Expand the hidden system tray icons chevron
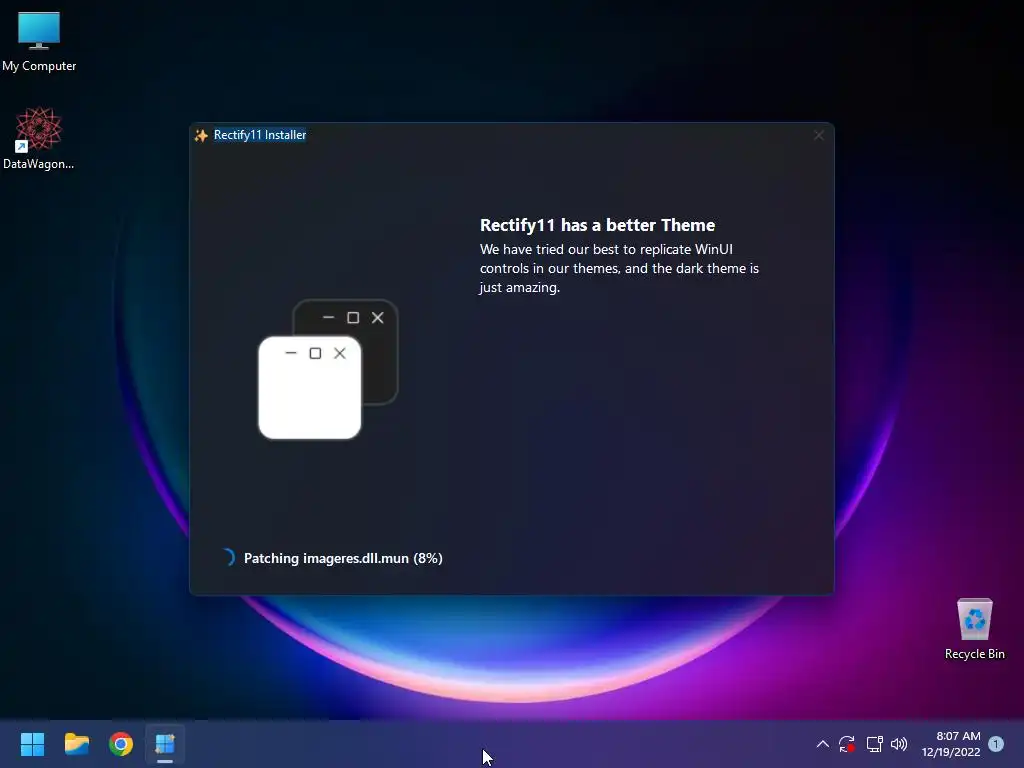Viewport: 1024px width, 768px height. coord(822,744)
